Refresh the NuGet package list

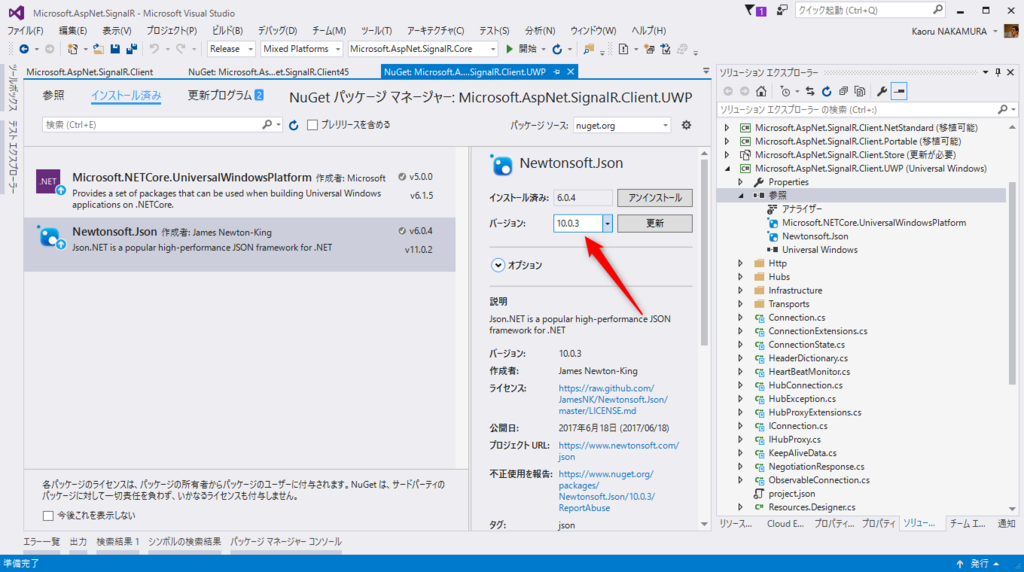pos(294,125)
